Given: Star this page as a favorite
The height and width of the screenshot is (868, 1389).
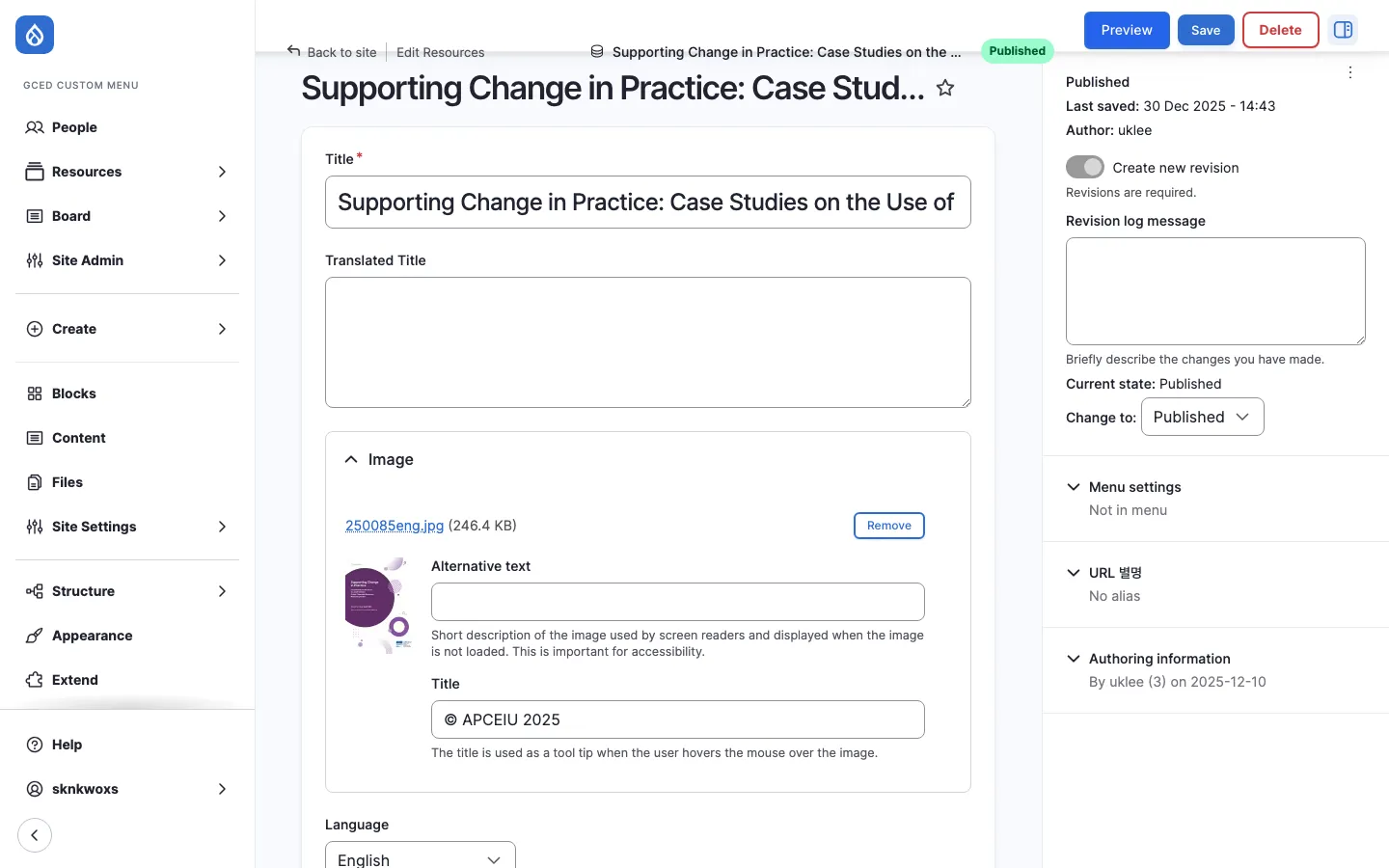Looking at the screenshot, I should [945, 89].
